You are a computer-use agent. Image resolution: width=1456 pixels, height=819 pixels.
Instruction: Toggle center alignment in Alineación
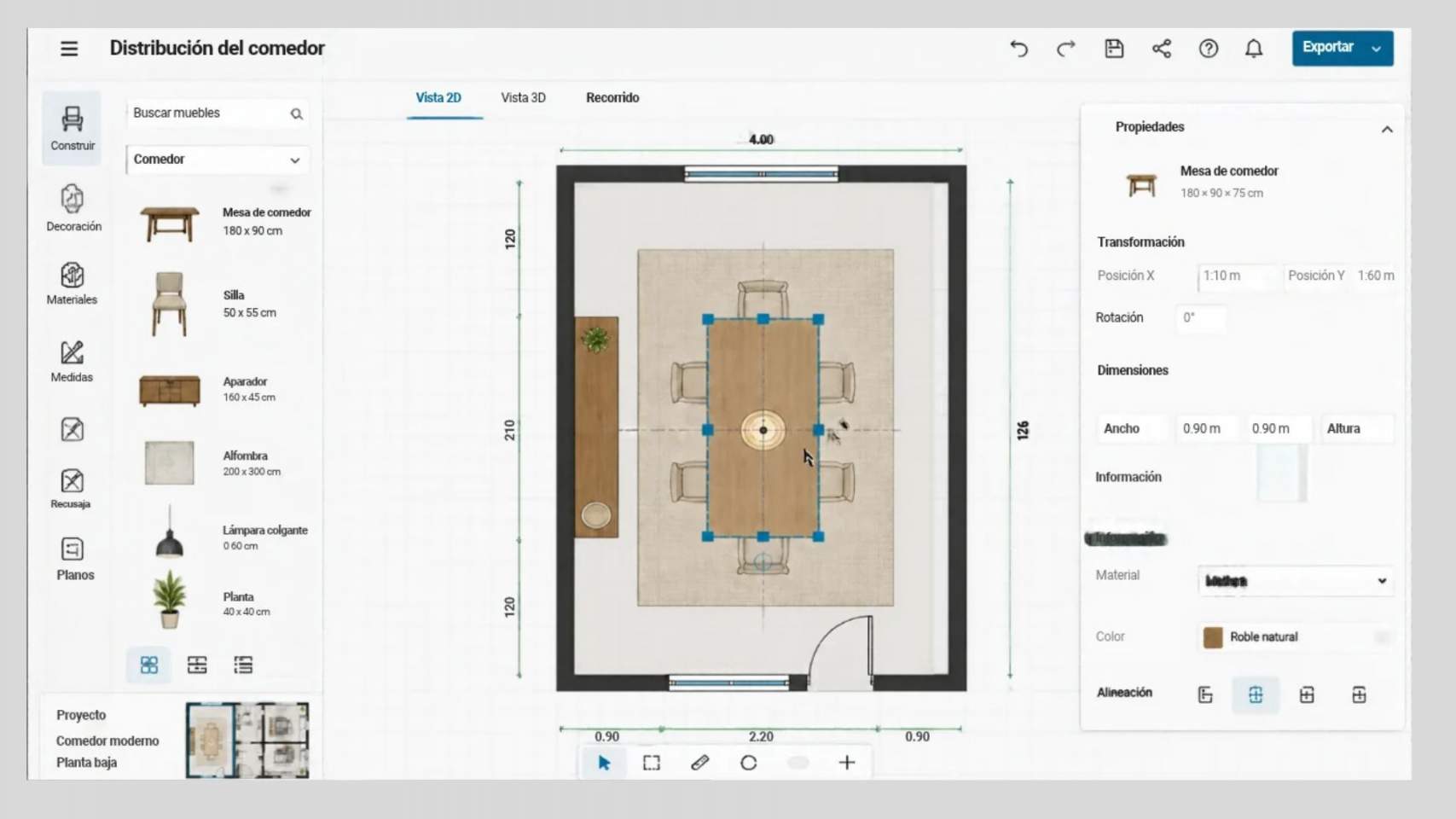tap(1256, 694)
